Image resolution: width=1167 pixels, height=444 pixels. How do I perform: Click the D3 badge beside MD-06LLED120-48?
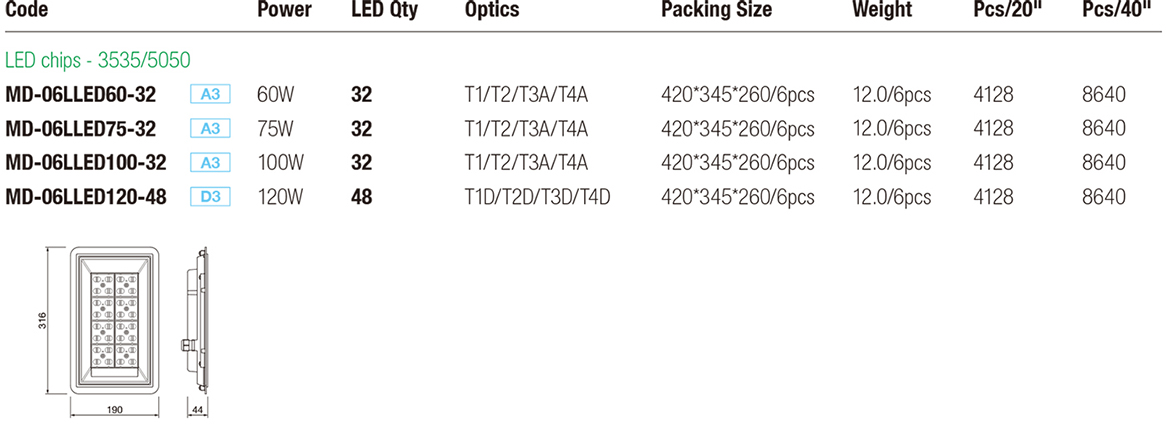click(211, 197)
